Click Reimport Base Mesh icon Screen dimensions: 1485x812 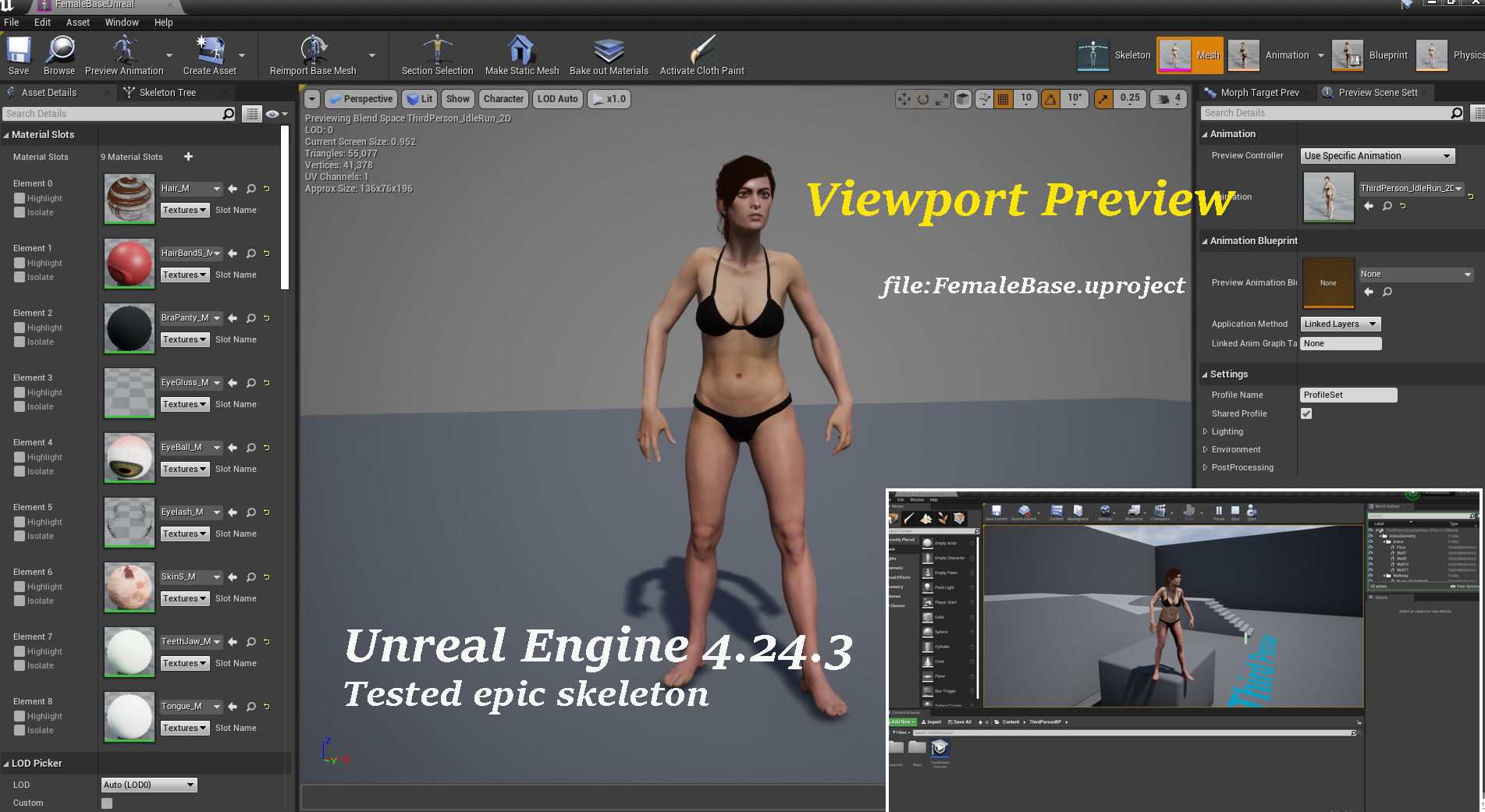[x=313, y=55]
